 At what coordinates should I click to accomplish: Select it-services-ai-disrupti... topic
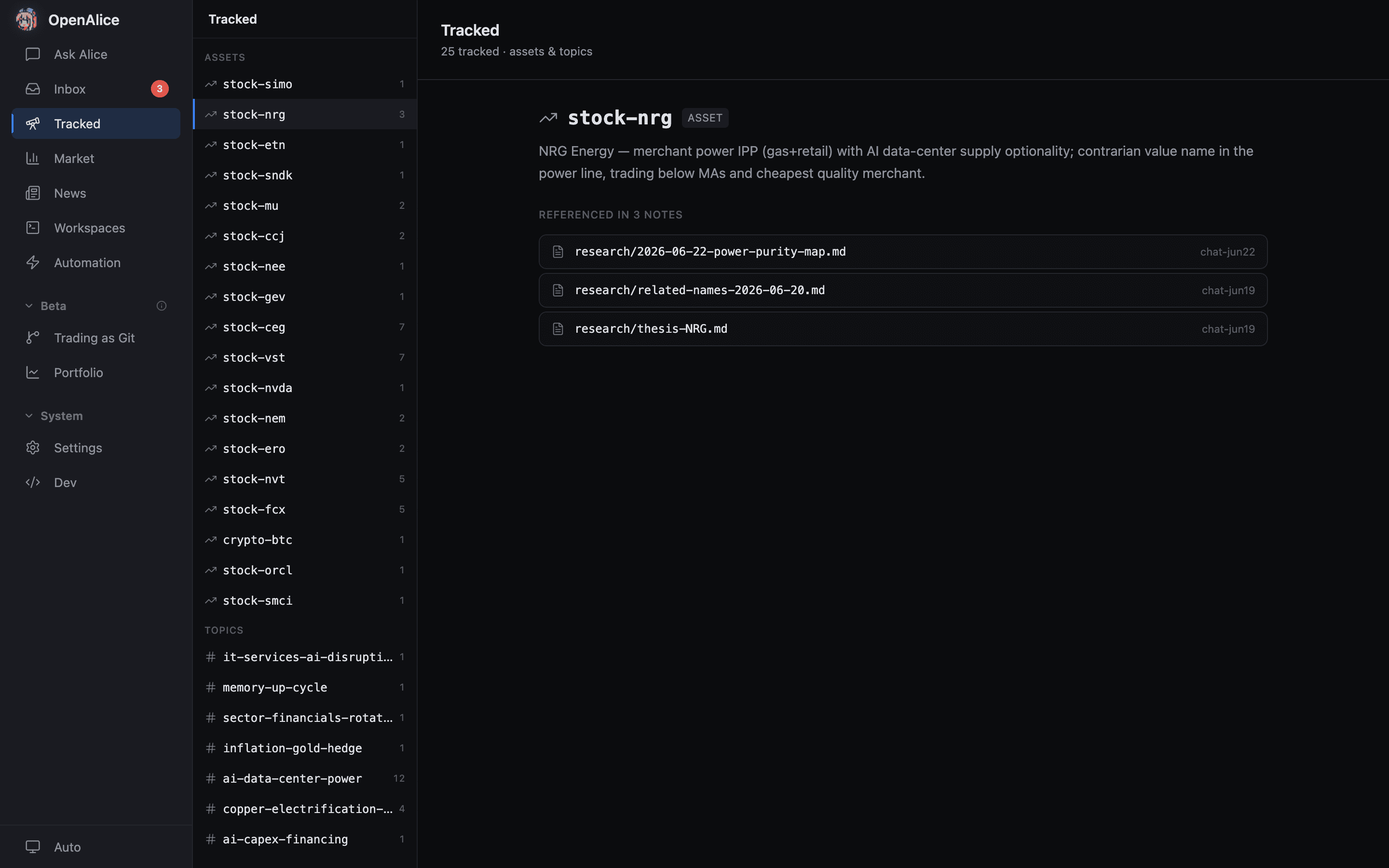pos(305,657)
